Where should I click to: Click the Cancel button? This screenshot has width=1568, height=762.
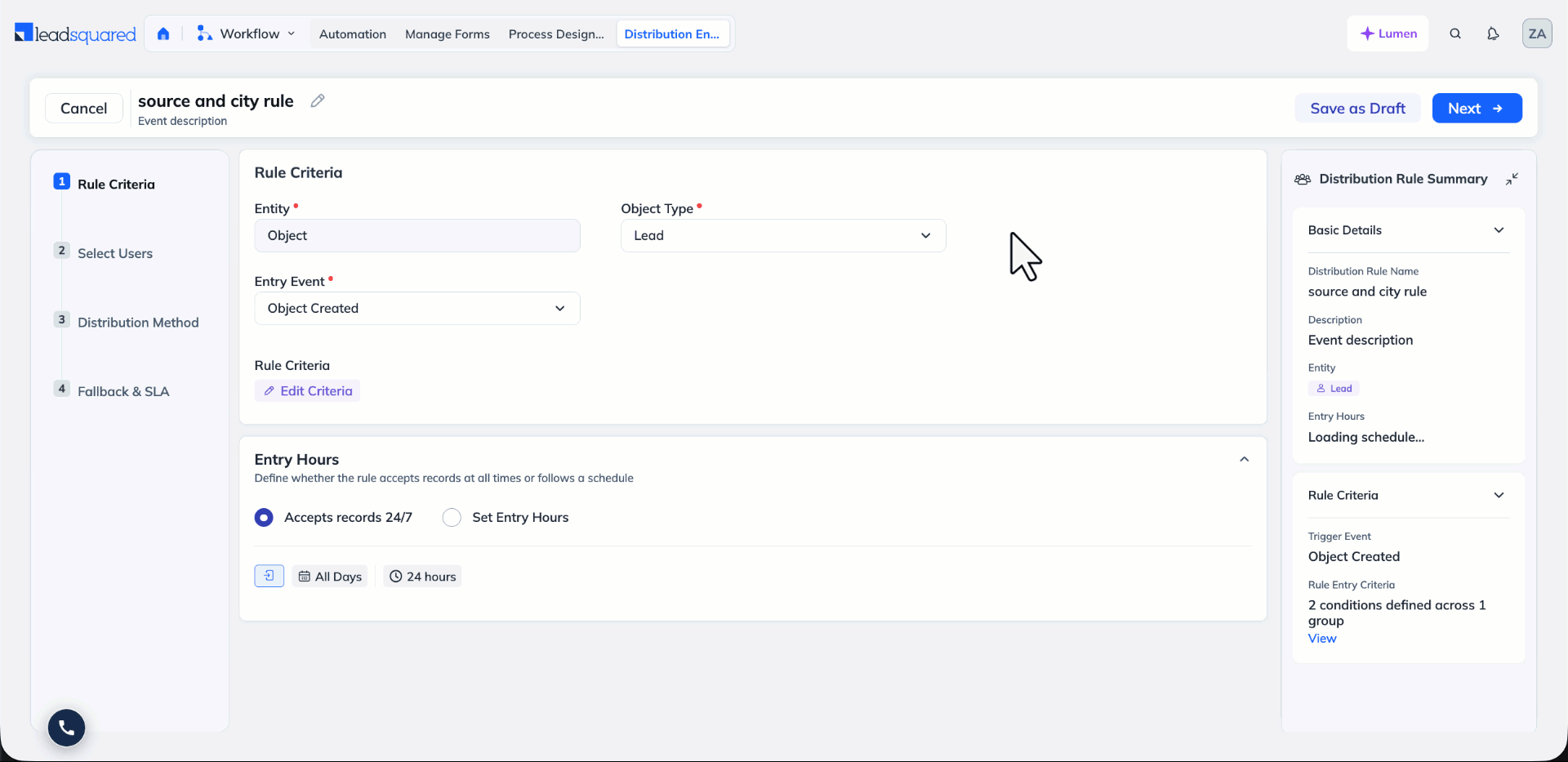[84, 108]
